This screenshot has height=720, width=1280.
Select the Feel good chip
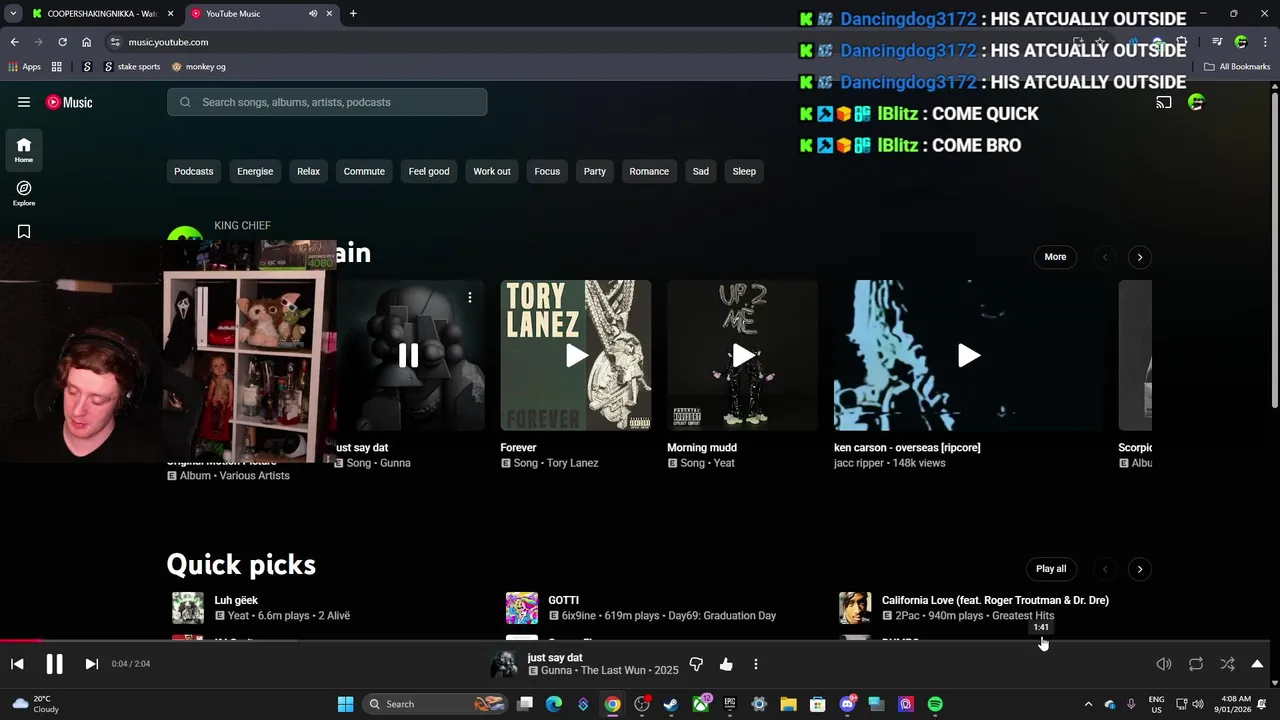[x=429, y=171]
